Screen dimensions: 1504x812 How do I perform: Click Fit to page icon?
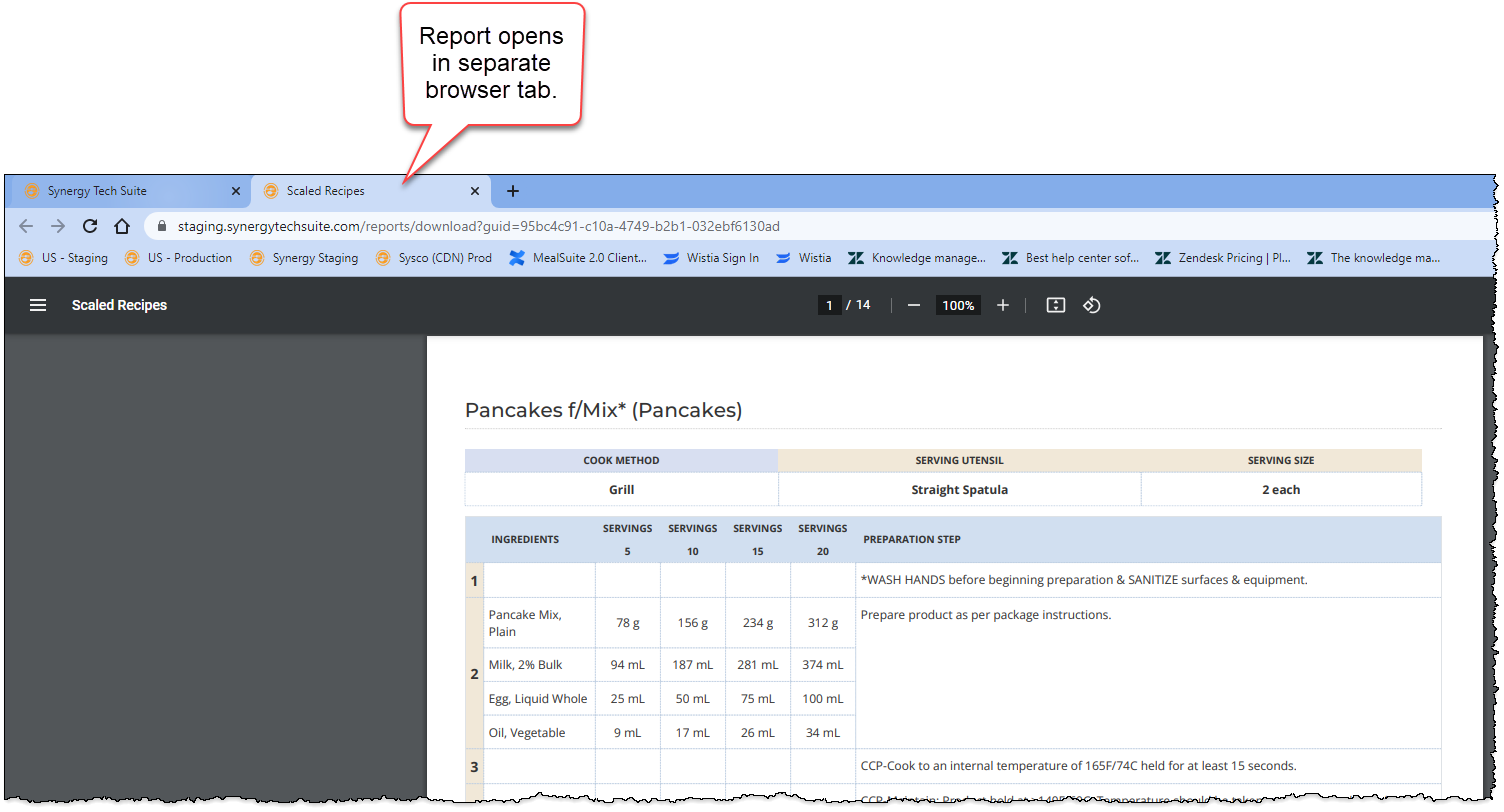point(1055,305)
